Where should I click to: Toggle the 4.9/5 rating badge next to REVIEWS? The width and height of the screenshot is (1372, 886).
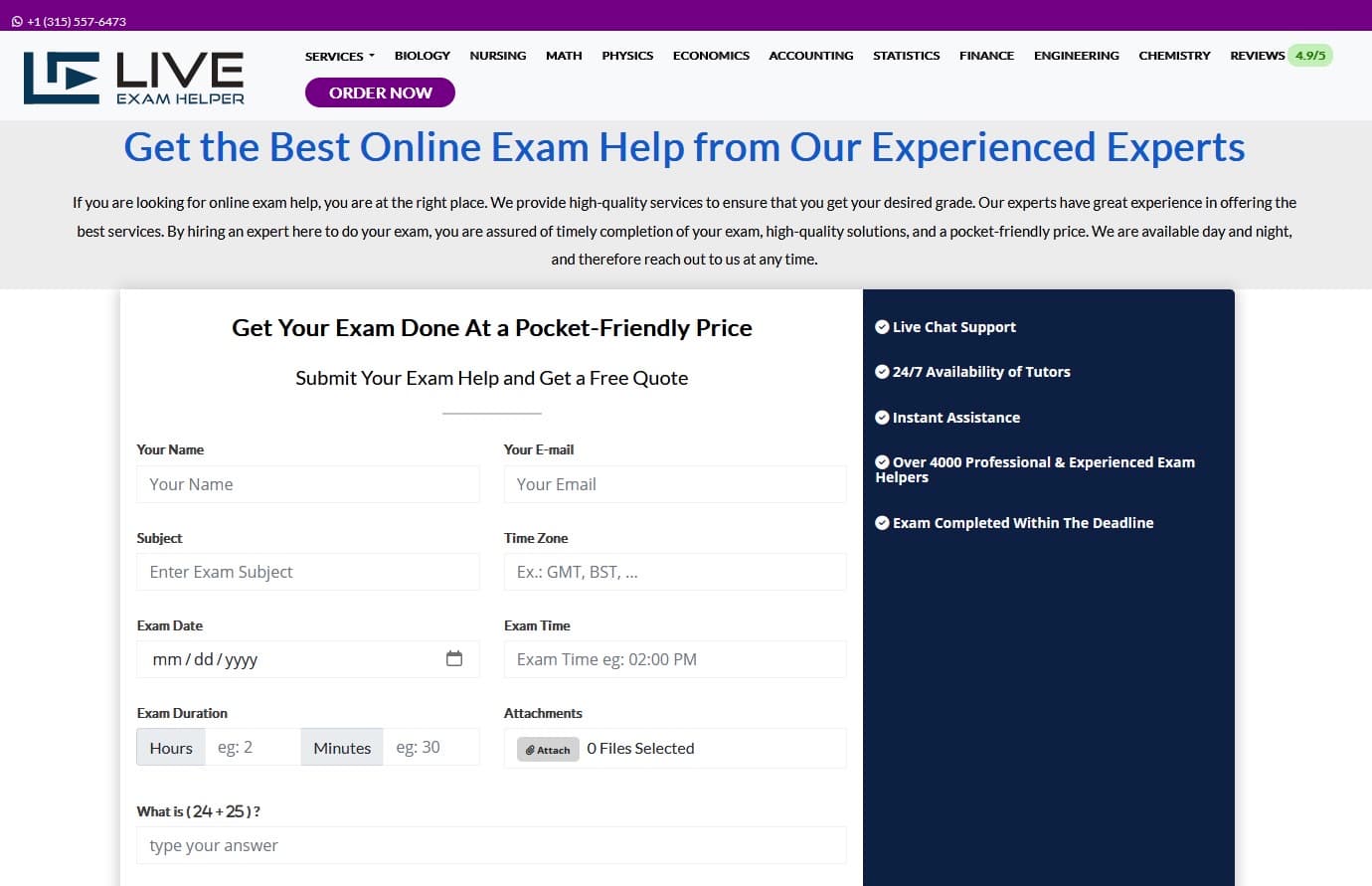tap(1311, 56)
